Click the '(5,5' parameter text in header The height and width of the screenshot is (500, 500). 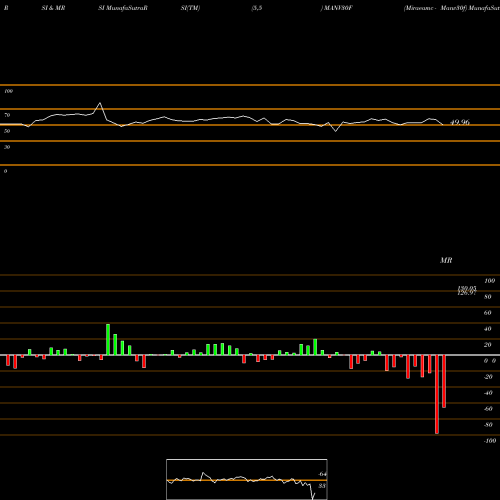(257, 8)
